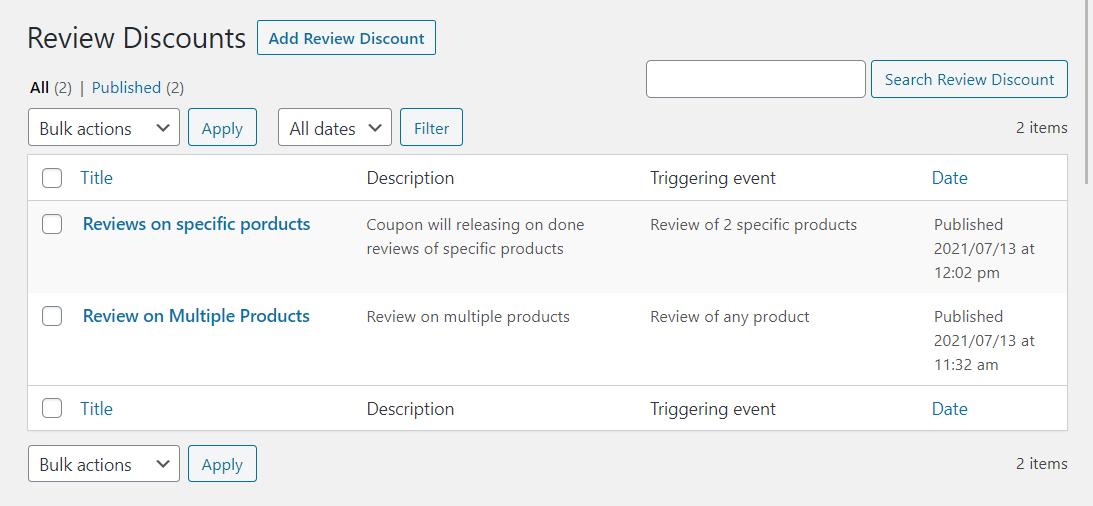Show All review discounts filter
The height and width of the screenshot is (506, 1093).
[39, 88]
